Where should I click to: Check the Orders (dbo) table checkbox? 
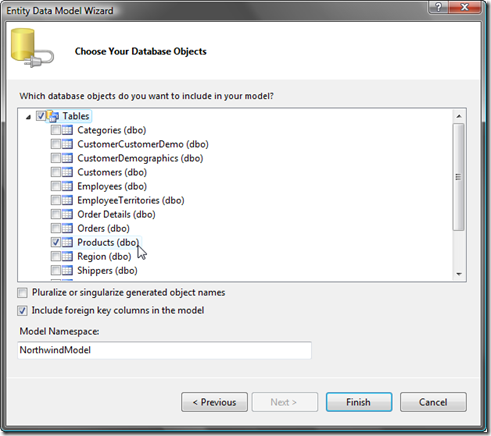(x=56, y=228)
